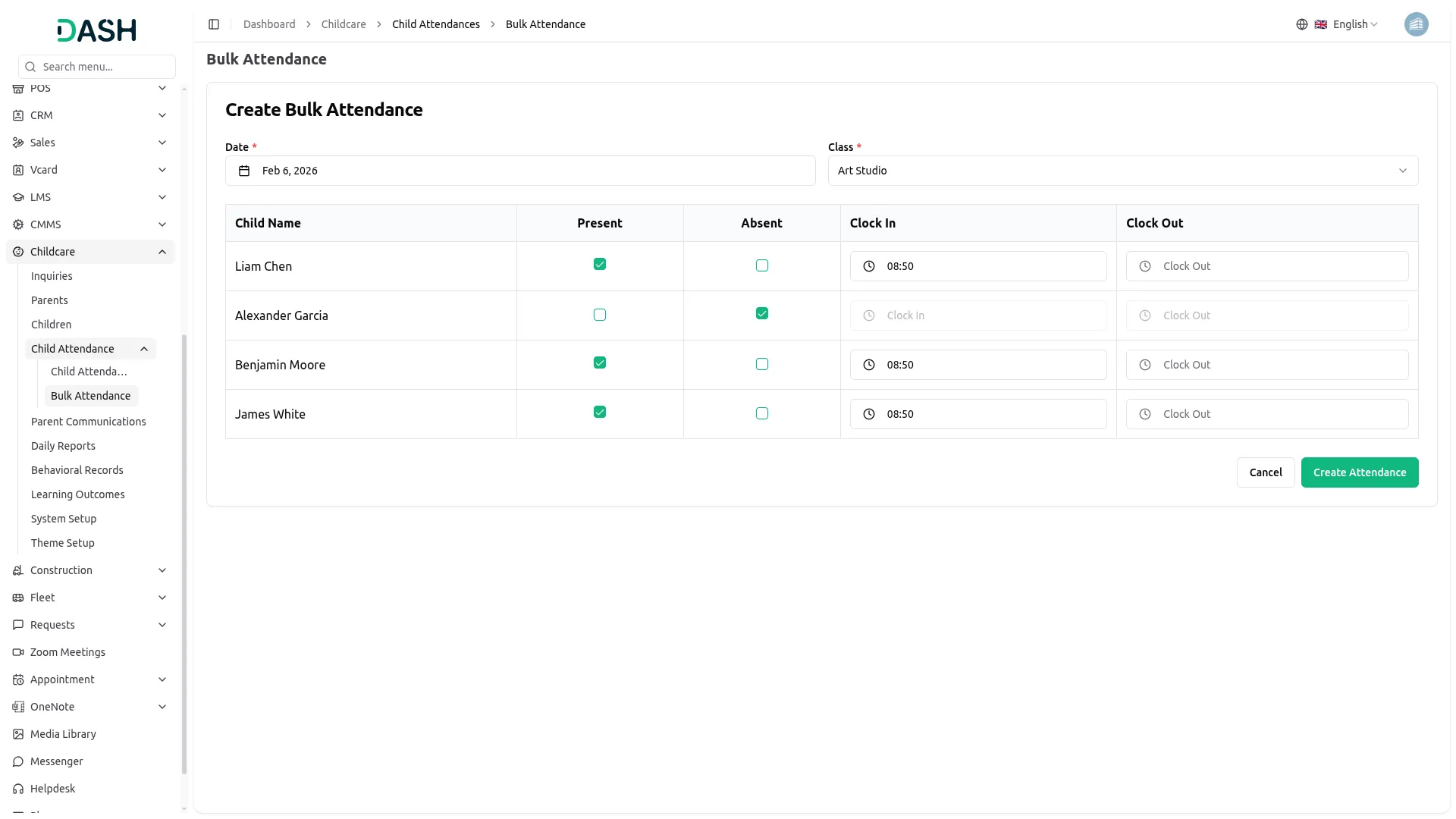The height and width of the screenshot is (819, 1456).
Task: Go to Daily Reports in sidebar
Action: coord(63,446)
